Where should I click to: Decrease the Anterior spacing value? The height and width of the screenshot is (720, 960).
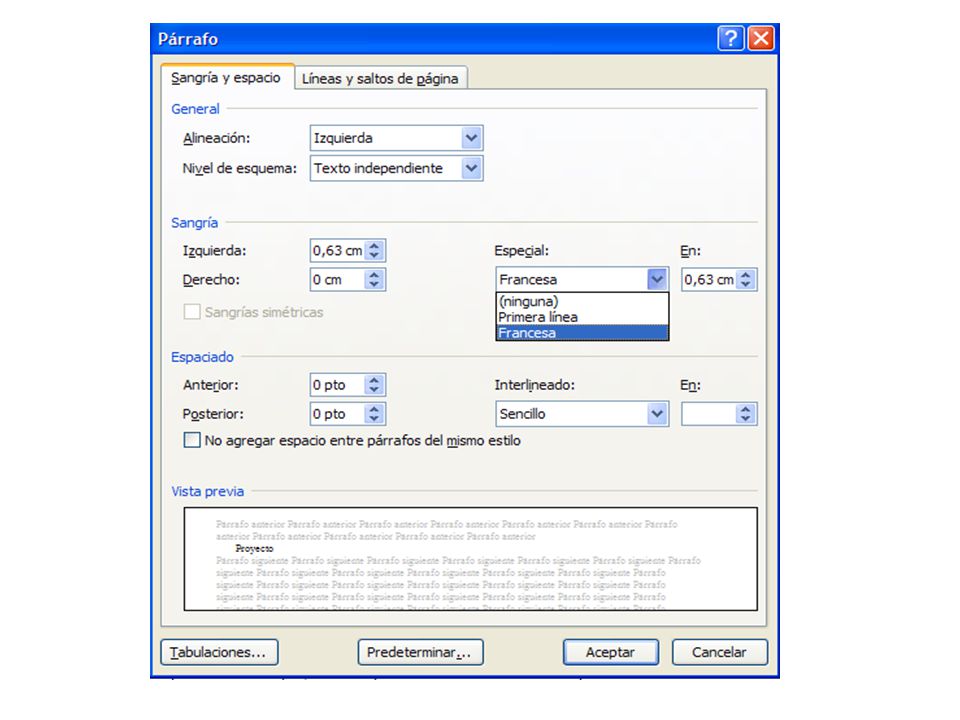click(x=375, y=391)
